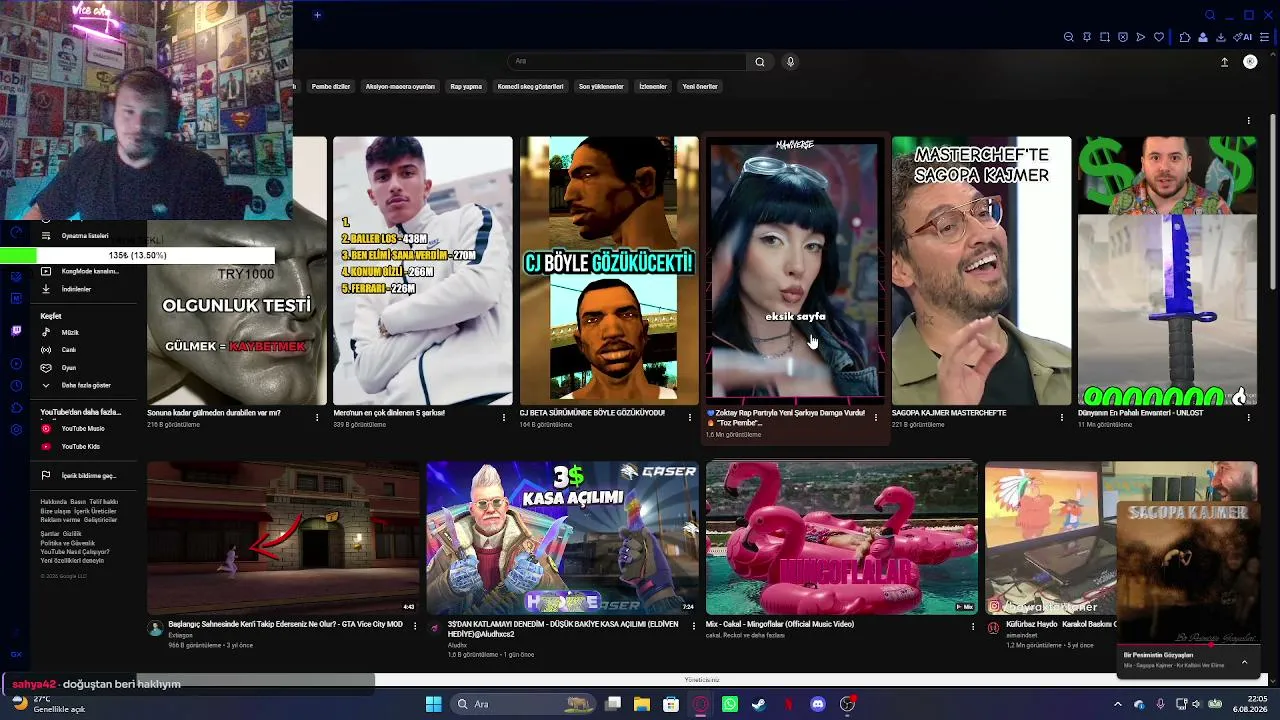Open options for CJ Beta sürümünde short

click(x=690, y=417)
